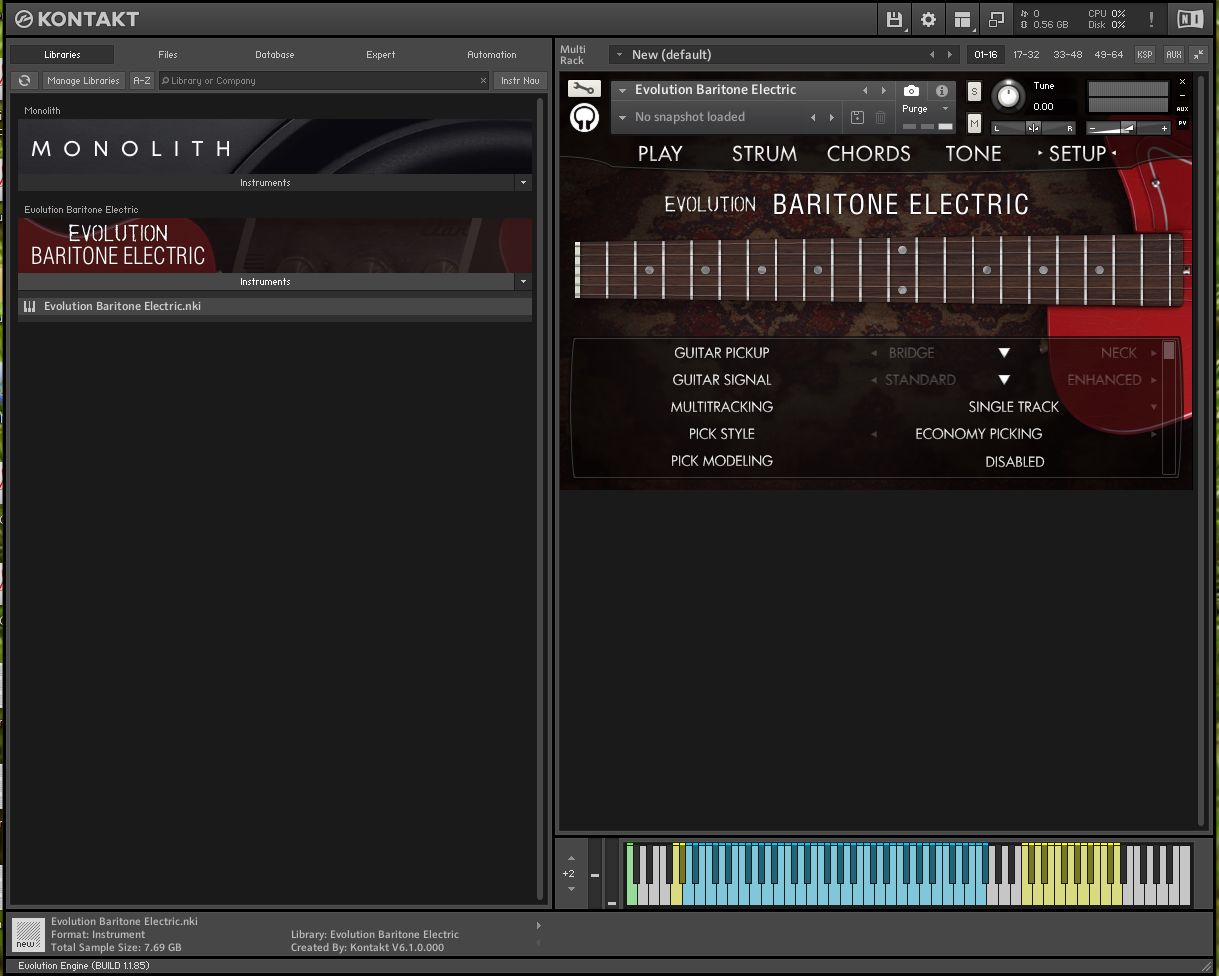
Task: Toggle A-Z library sorting
Action: pos(142,80)
